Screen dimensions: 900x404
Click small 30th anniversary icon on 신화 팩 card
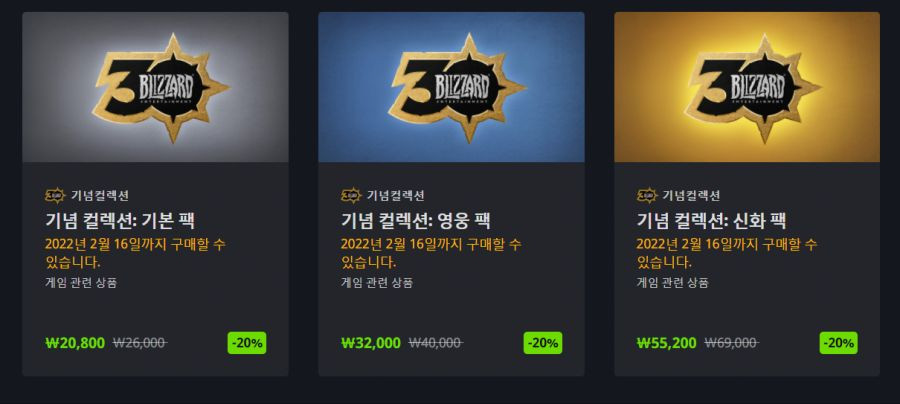647,196
